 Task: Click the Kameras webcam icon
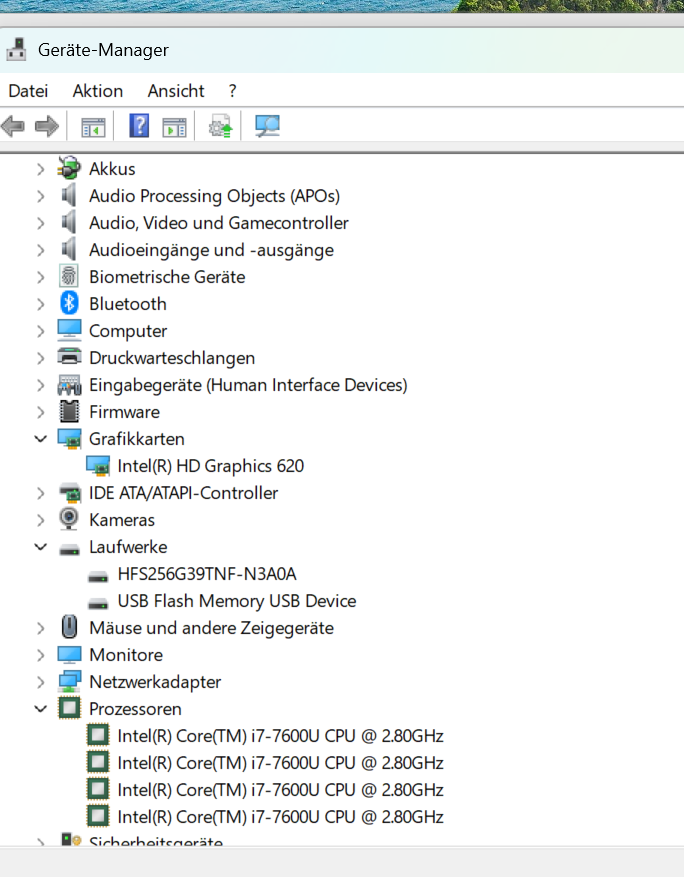(69, 519)
